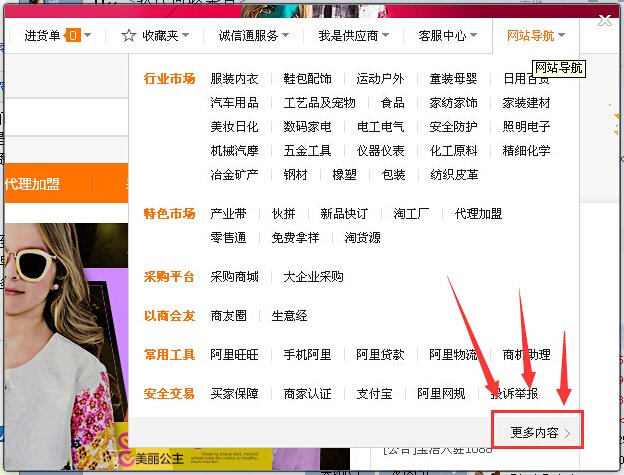Open the 运动户外 category

pyautogui.click(x=380, y=79)
